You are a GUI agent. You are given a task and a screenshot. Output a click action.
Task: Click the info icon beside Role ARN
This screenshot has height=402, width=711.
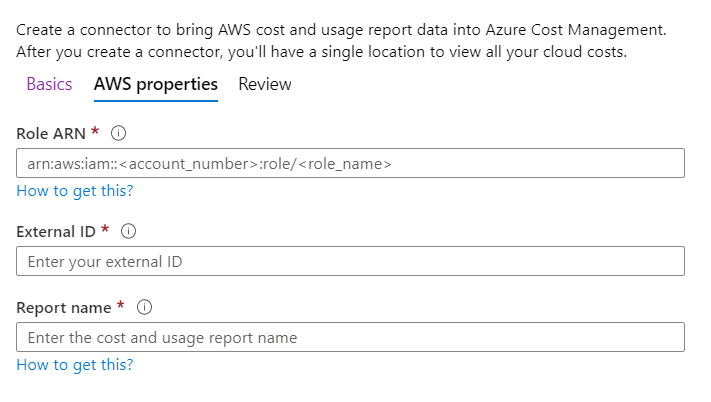point(118,133)
